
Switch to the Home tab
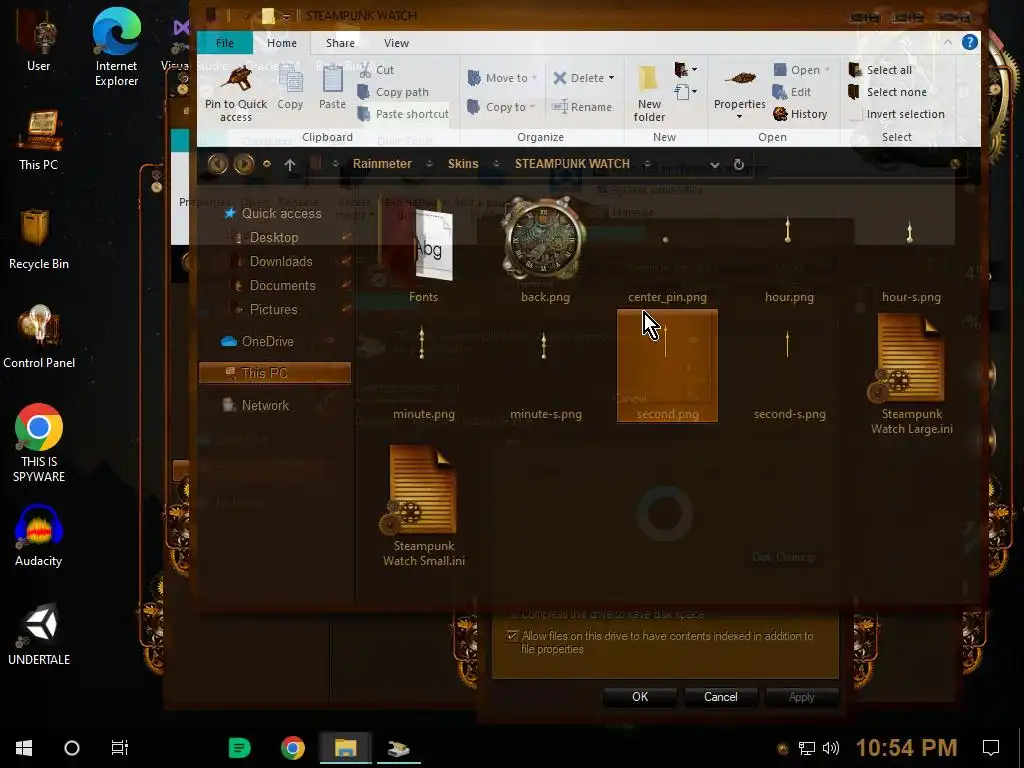(281, 42)
